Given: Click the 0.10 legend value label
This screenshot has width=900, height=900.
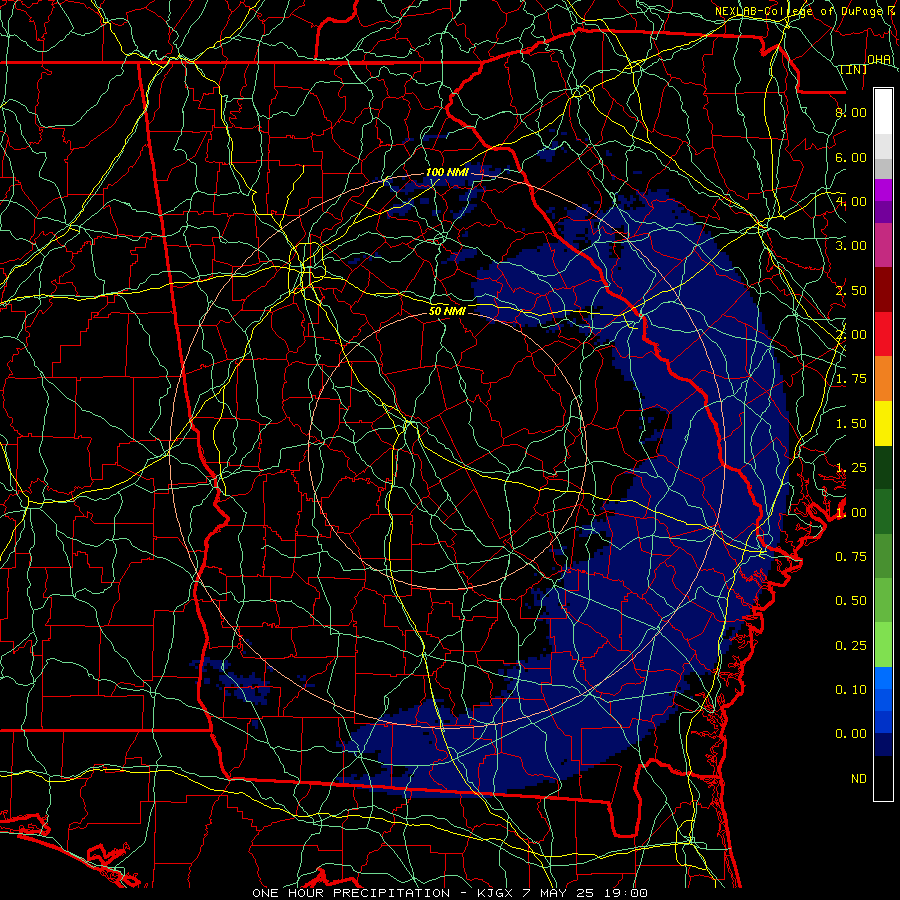Looking at the screenshot, I should pos(851,690).
